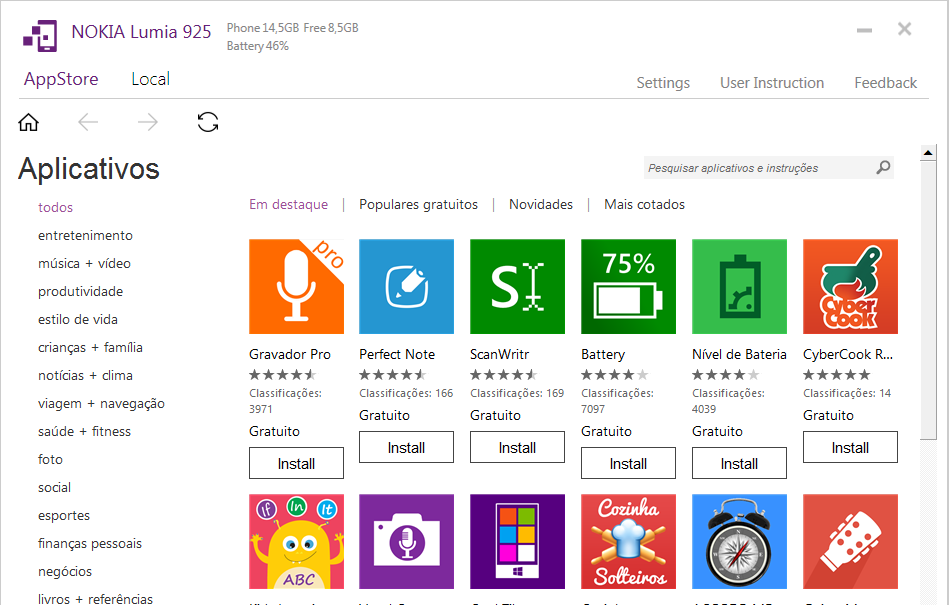Install the Battery app
This screenshot has width=949, height=605.
pos(628,463)
